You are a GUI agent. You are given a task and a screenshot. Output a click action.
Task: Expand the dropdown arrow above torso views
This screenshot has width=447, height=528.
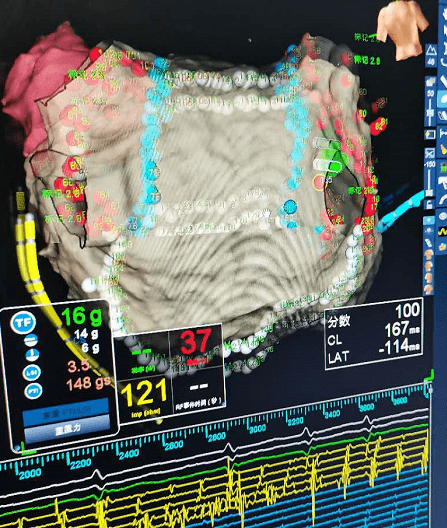click(429, 220)
